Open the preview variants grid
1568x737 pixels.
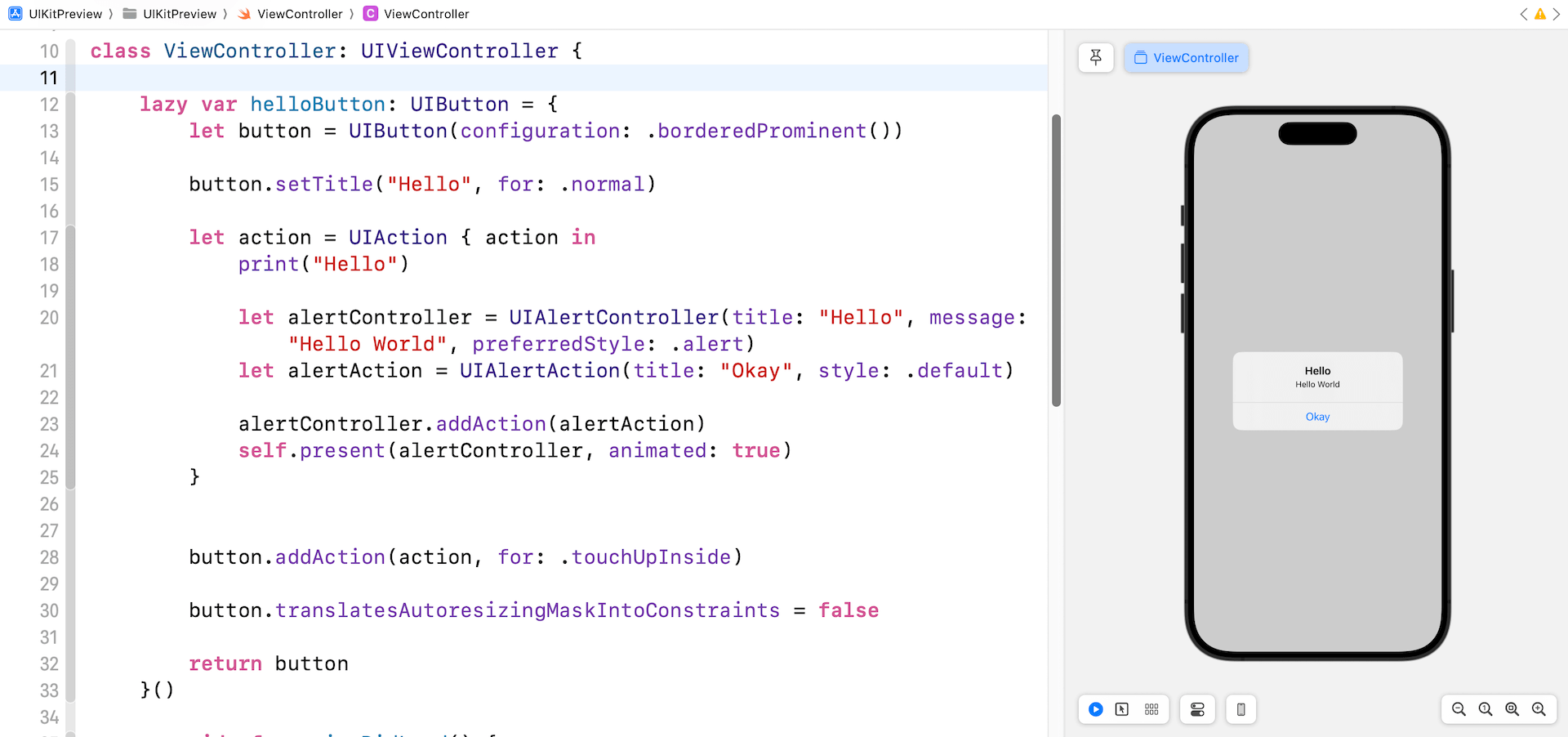[1151, 709]
